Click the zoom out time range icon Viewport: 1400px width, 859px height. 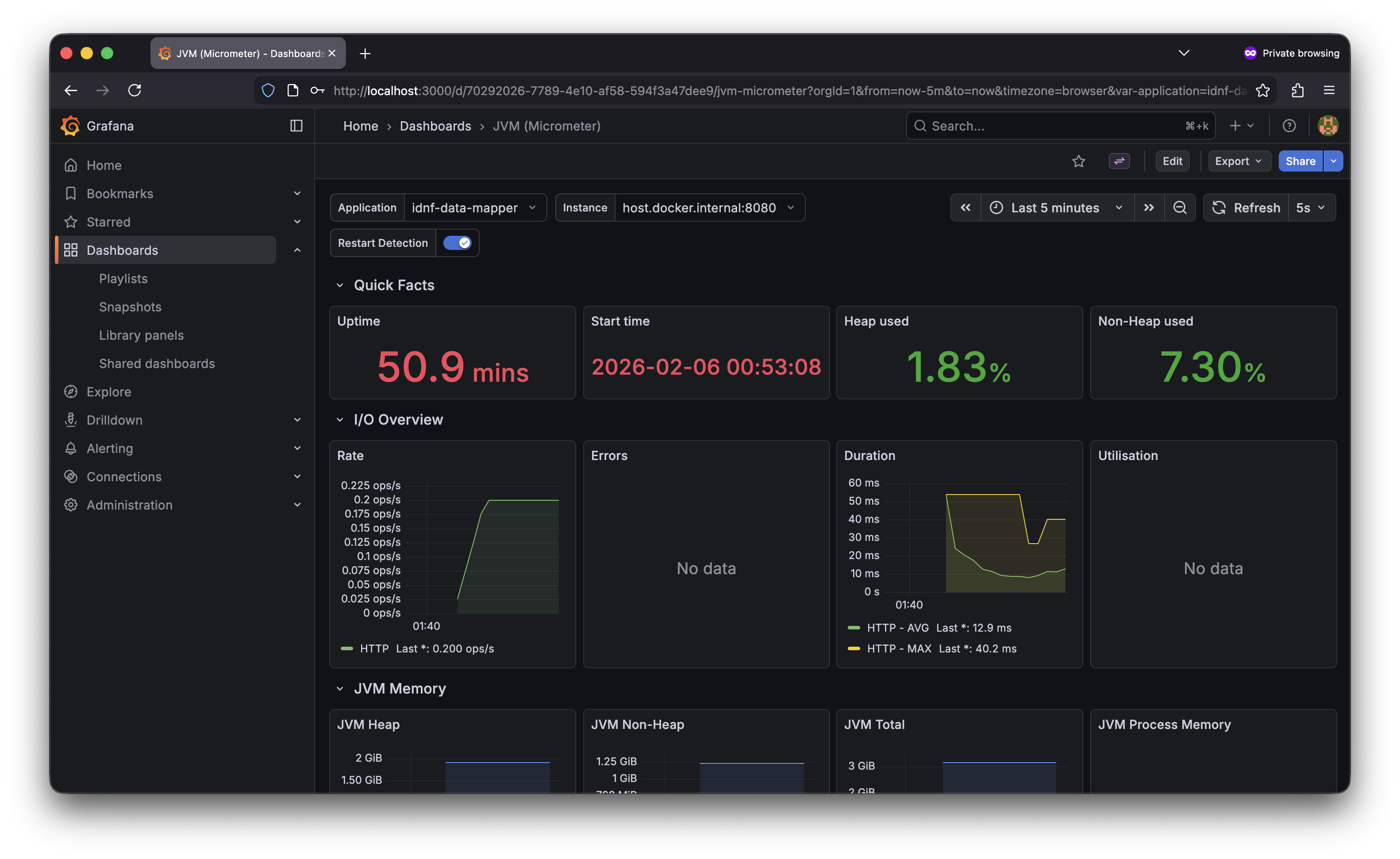click(1180, 208)
